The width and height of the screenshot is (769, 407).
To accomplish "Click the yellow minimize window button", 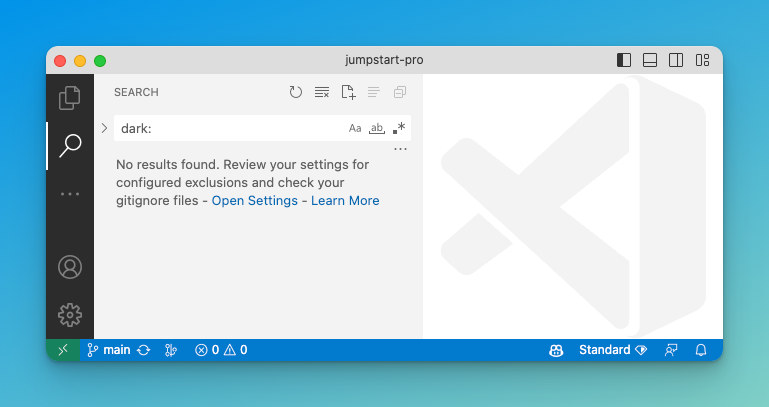I will click(80, 61).
